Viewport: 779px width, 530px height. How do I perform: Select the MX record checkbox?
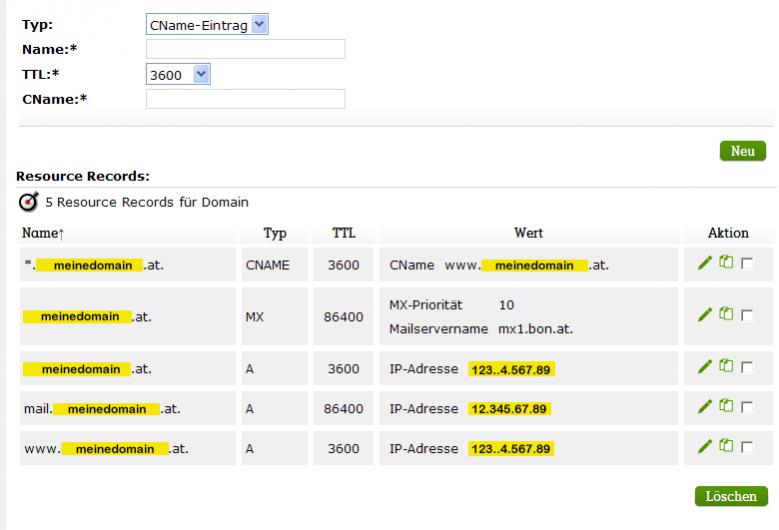746,315
